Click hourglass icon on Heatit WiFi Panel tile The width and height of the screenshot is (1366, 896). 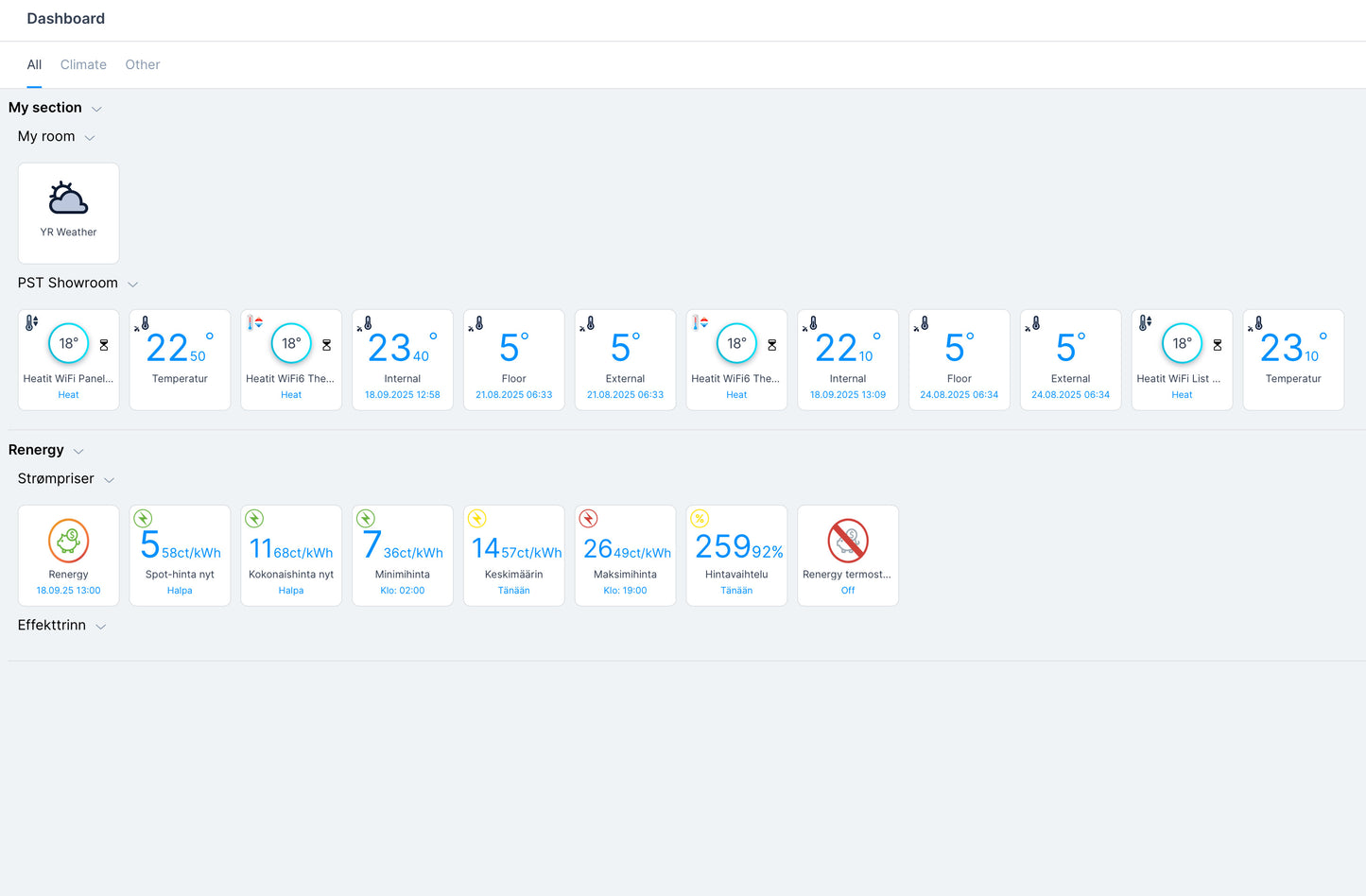tap(104, 346)
